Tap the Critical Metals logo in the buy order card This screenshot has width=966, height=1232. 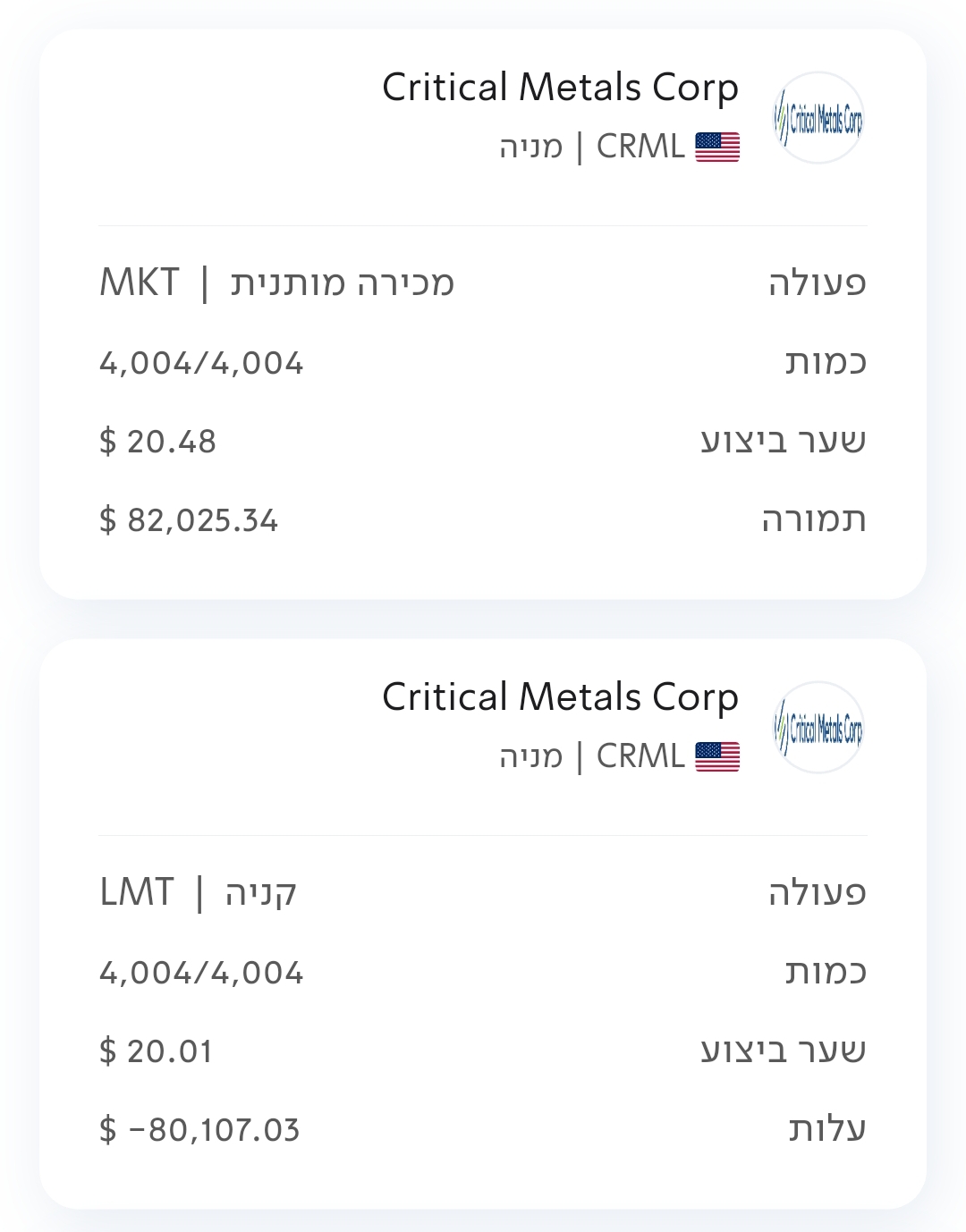[818, 728]
